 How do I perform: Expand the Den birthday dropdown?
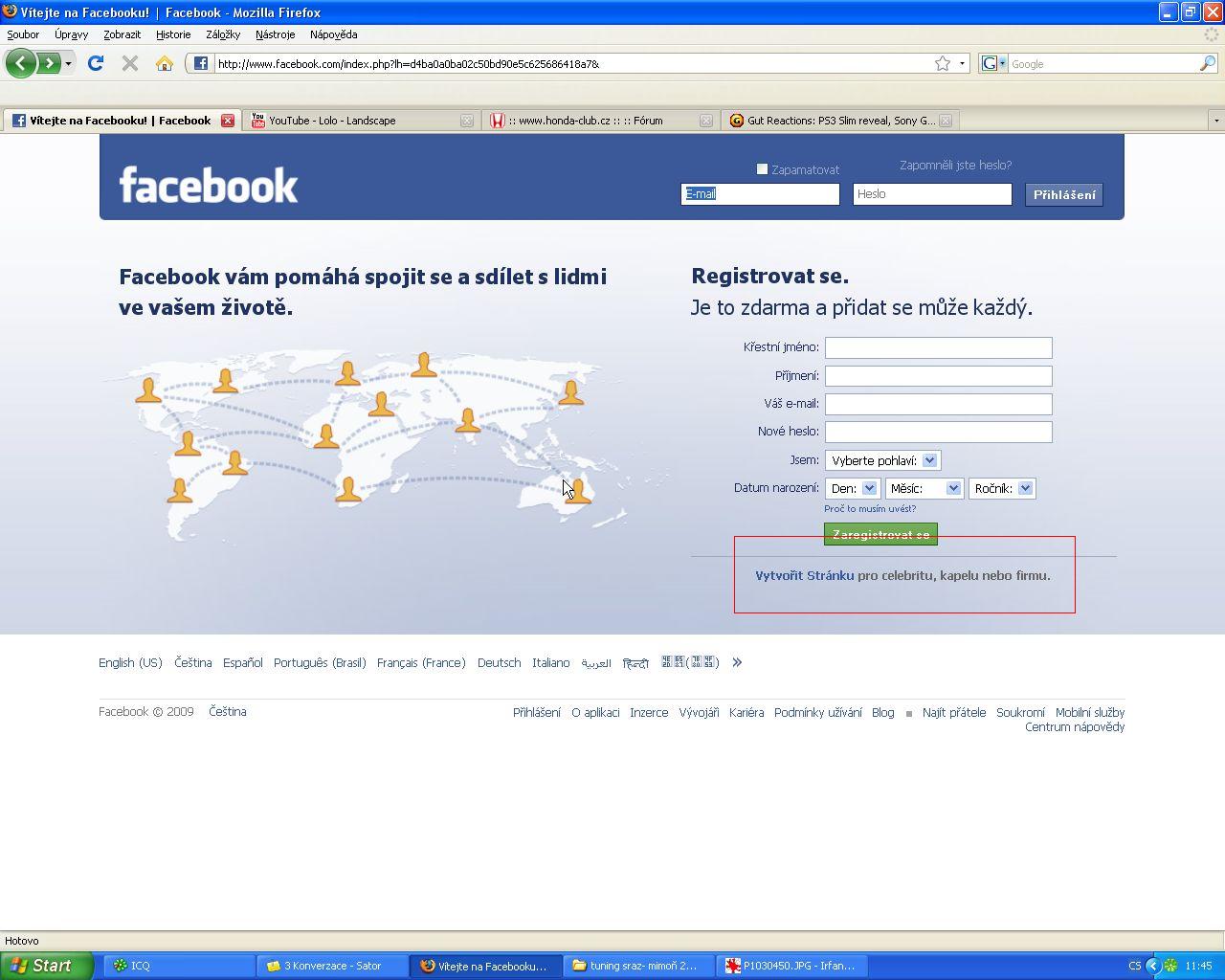(x=852, y=488)
